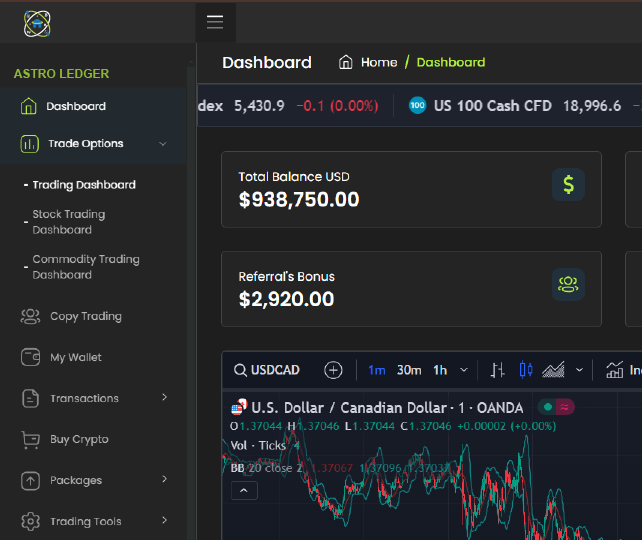642x540 pixels.
Task: Select the bar chart style icon
Action: pyautogui.click(x=497, y=370)
